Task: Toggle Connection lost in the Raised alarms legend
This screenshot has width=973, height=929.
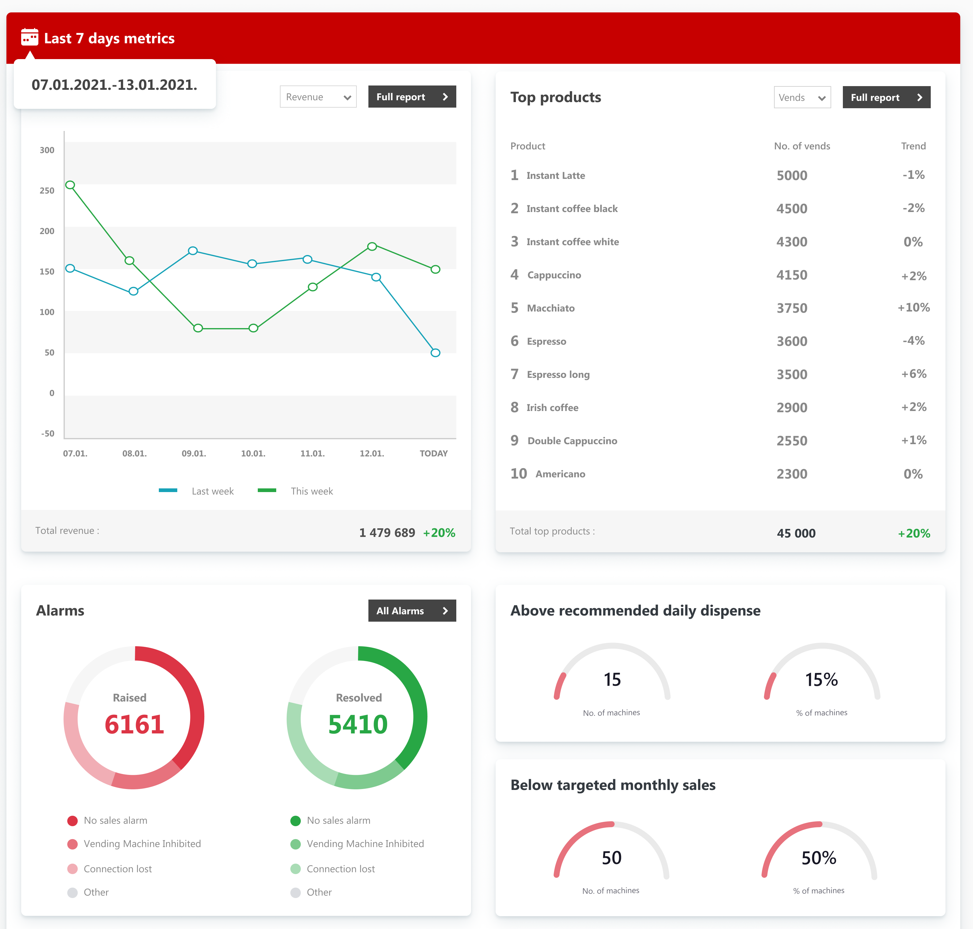Action: tap(71, 868)
